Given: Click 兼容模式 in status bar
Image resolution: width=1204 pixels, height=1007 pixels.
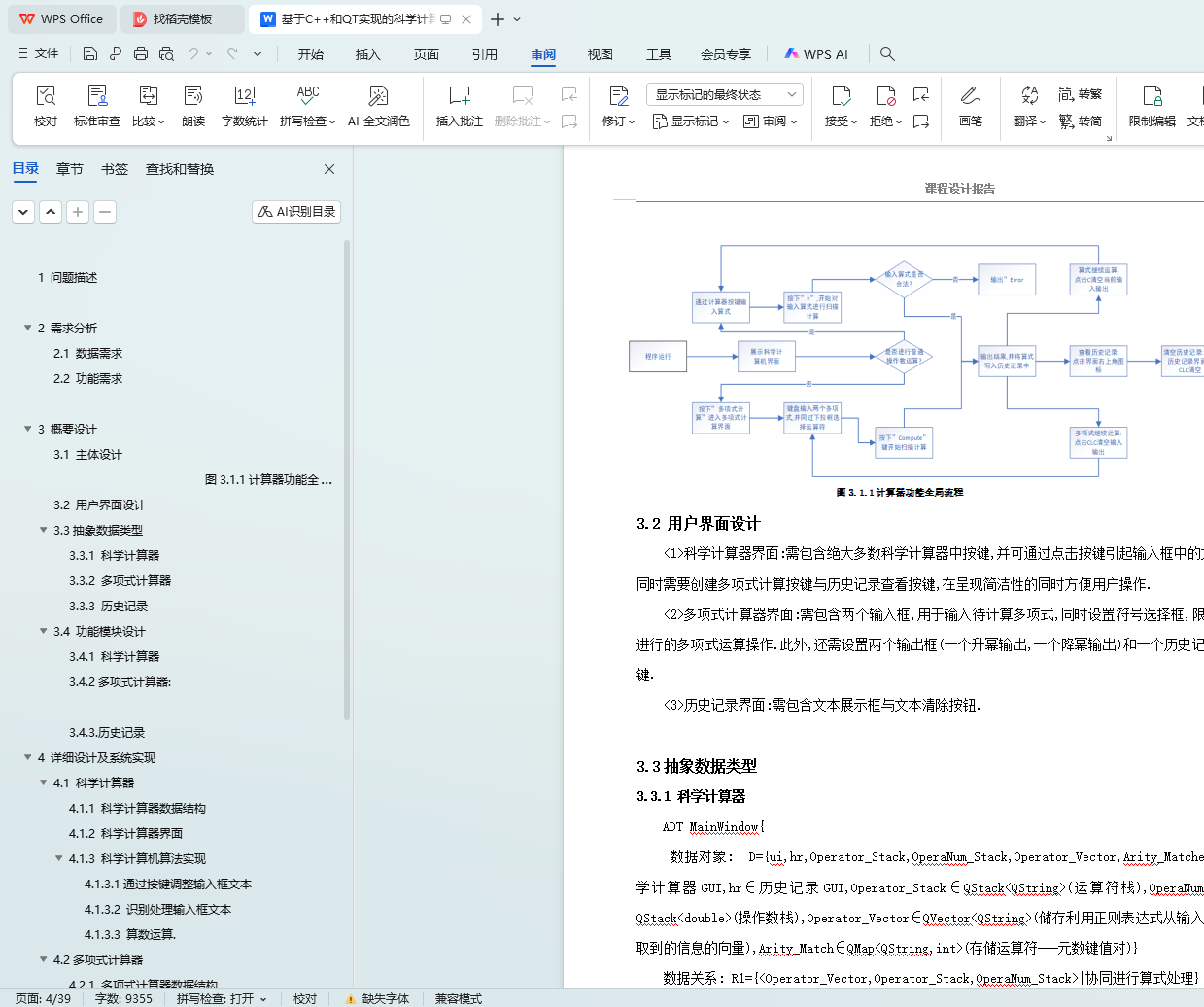Looking at the screenshot, I should point(459,998).
